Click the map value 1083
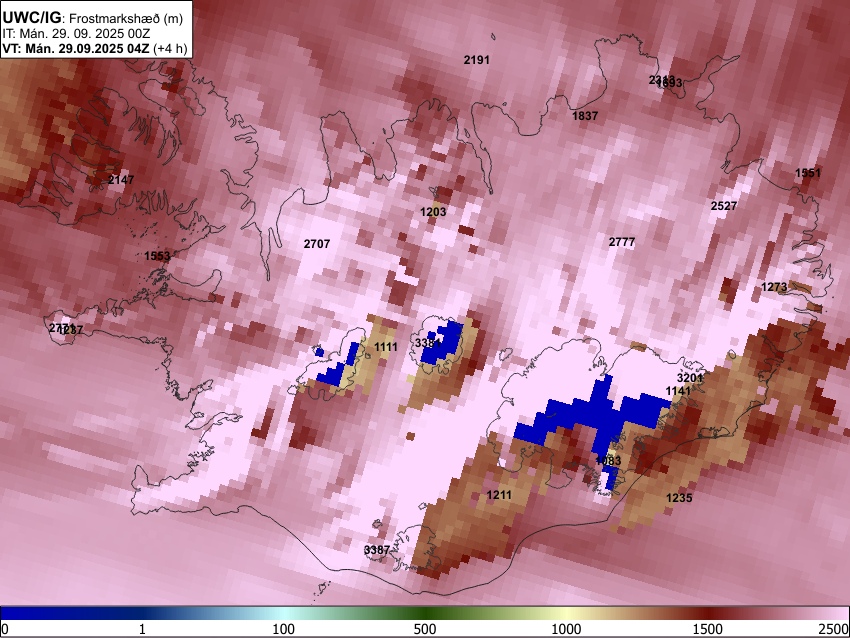Image resolution: width=850 pixels, height=638 pixels. point(608,461)
